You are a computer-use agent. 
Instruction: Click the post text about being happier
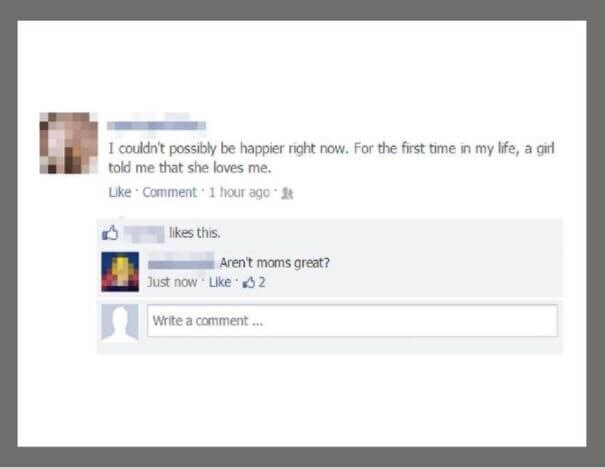(x=331, y=158)
